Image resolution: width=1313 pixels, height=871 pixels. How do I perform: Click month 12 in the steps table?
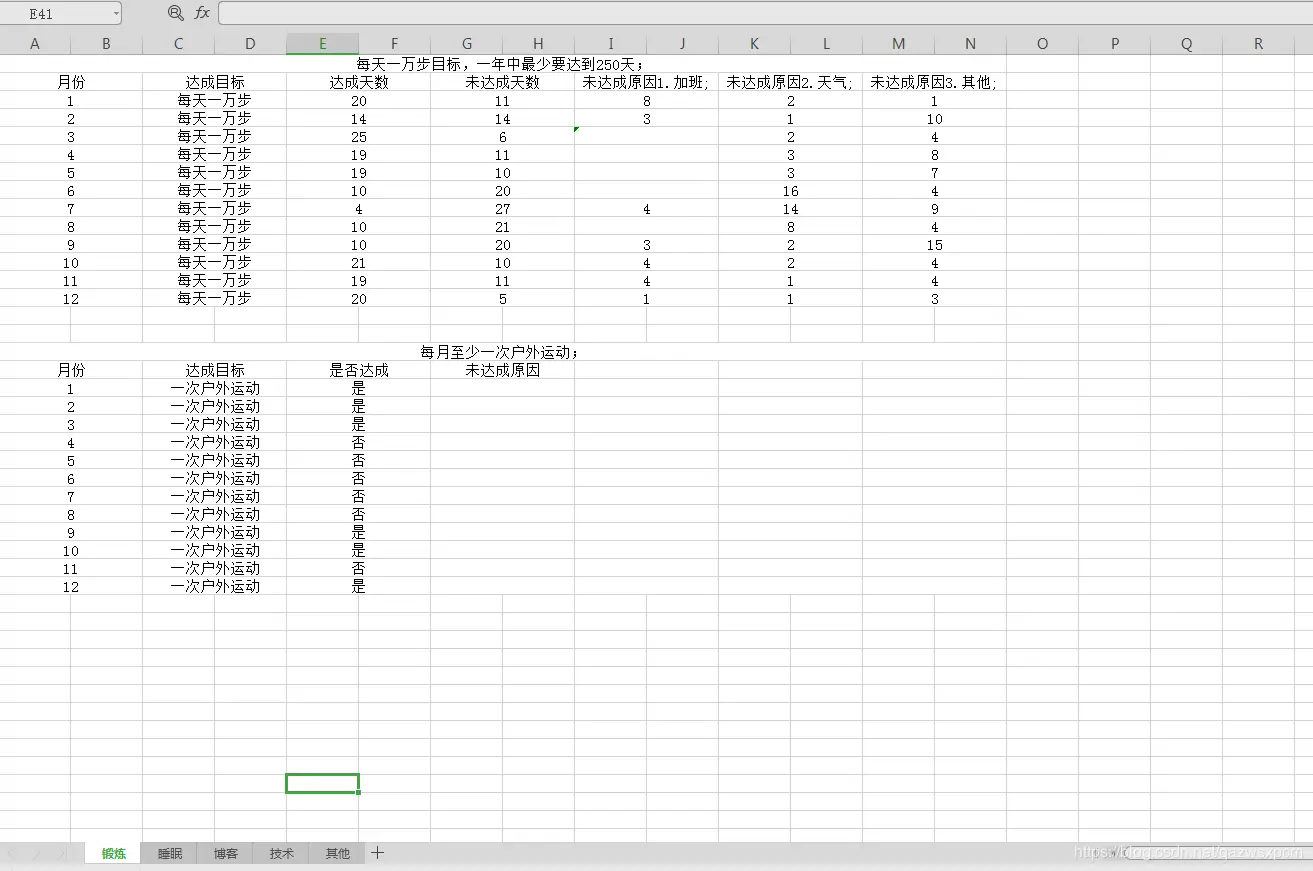click(71, 299)
